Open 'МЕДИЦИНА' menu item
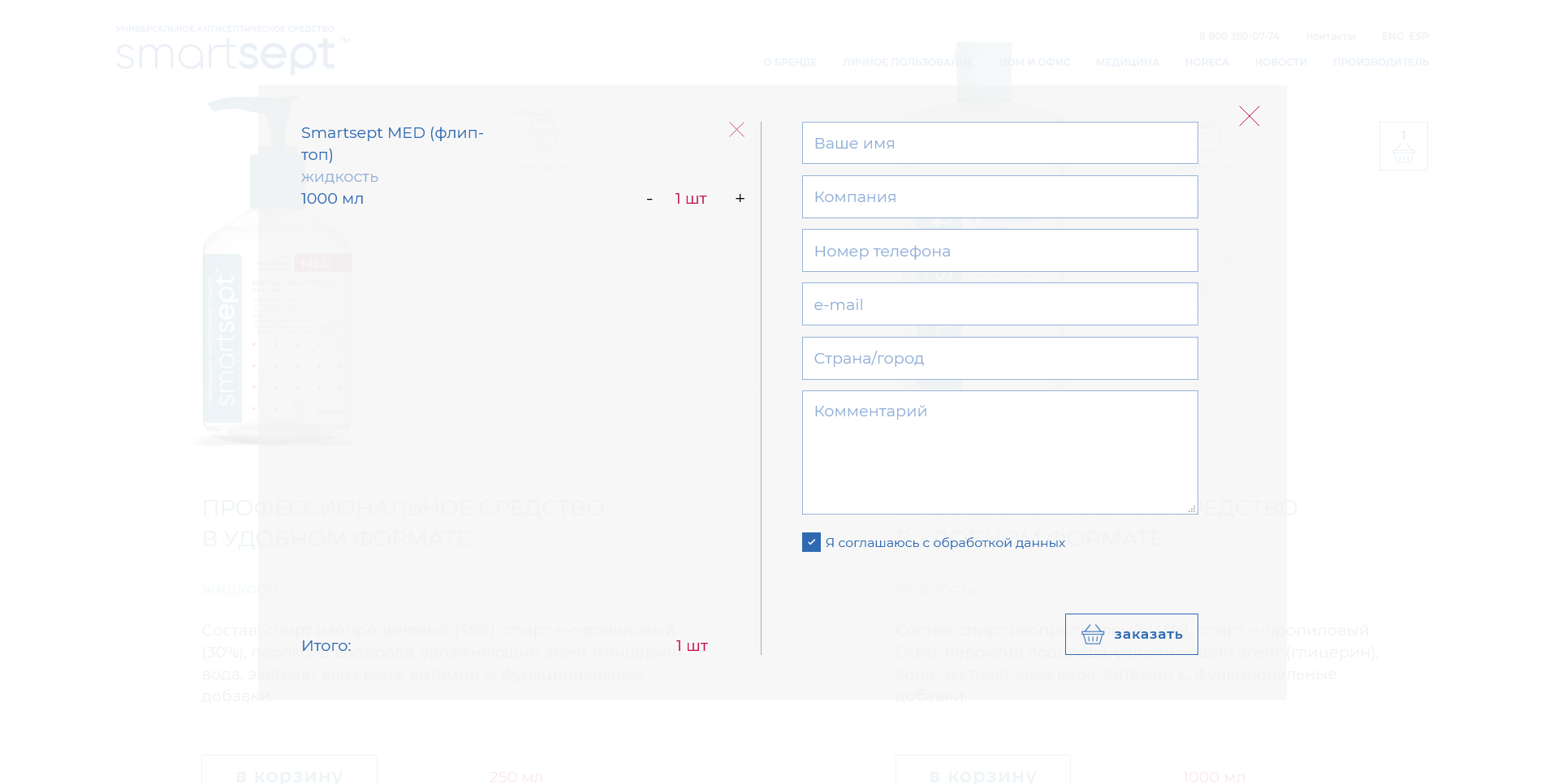Viewport: 1545px width, 784px height. (1127, 62)
